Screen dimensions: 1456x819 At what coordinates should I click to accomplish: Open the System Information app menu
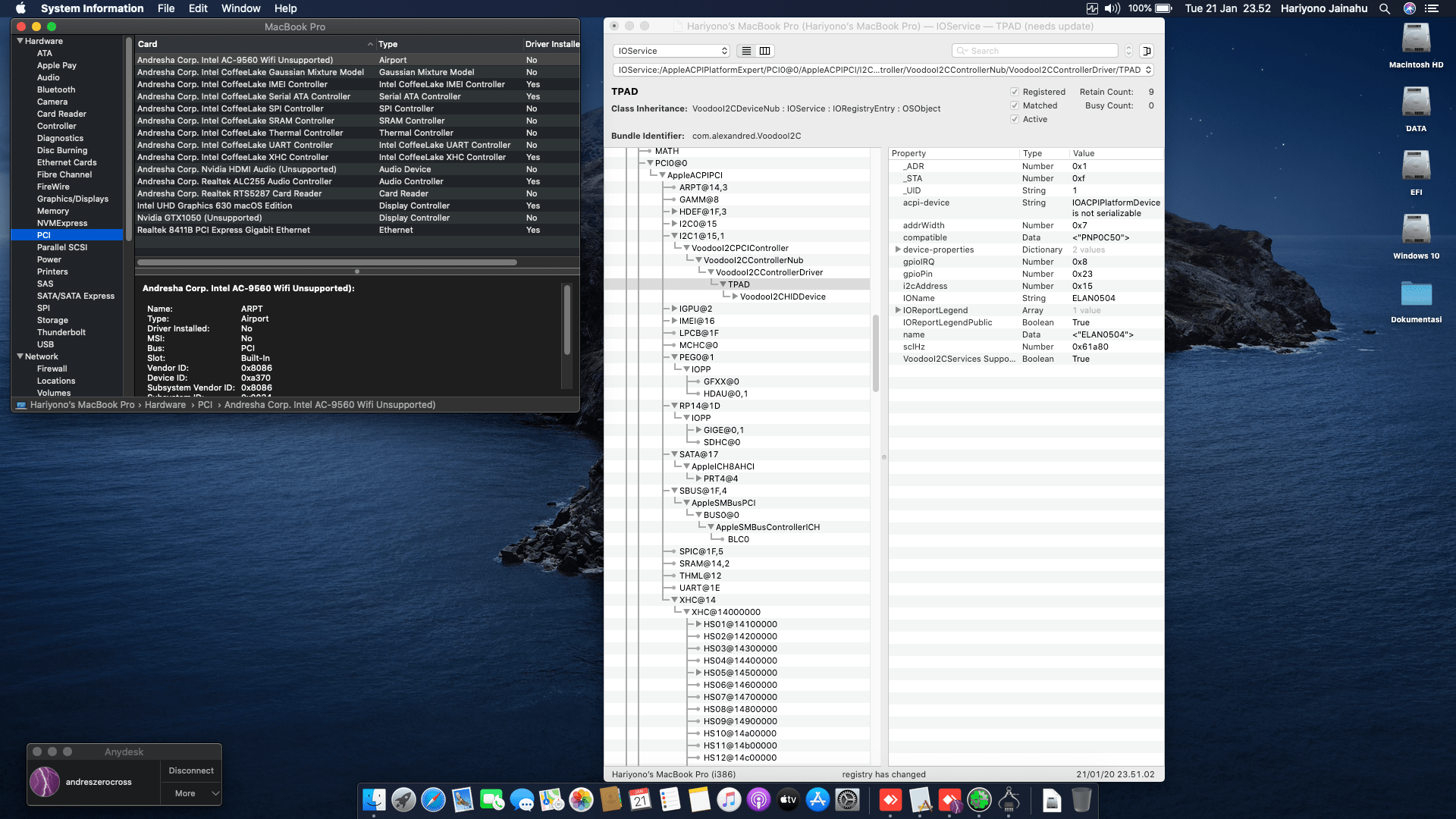(92, 8)
